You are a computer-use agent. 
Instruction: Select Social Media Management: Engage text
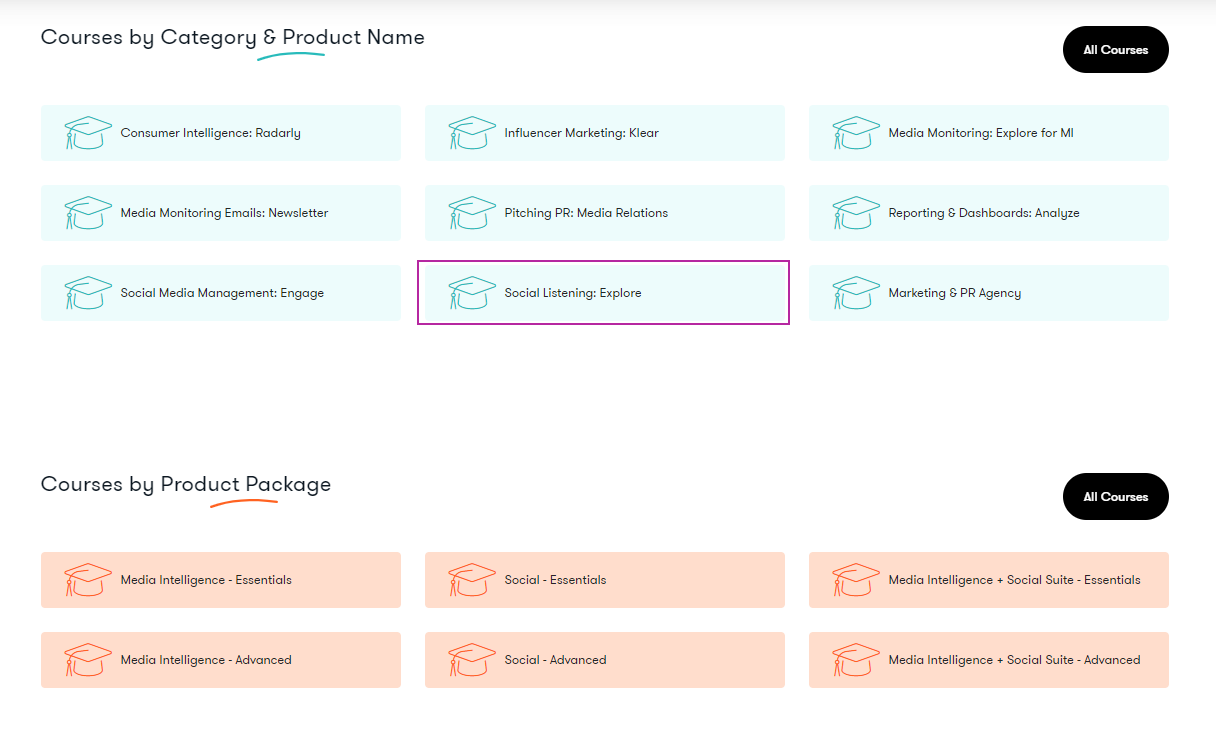tap(222, 293)
